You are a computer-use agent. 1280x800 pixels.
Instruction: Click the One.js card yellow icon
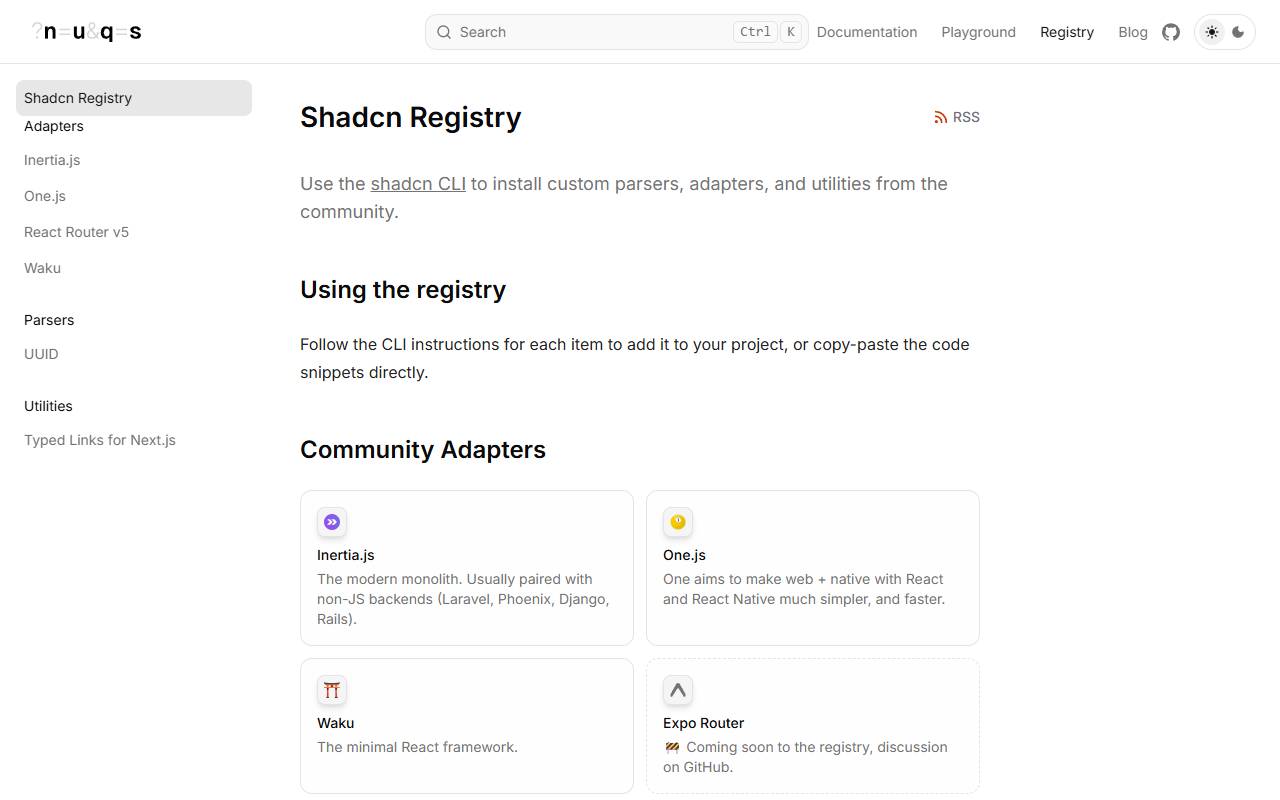coord(678,522)
